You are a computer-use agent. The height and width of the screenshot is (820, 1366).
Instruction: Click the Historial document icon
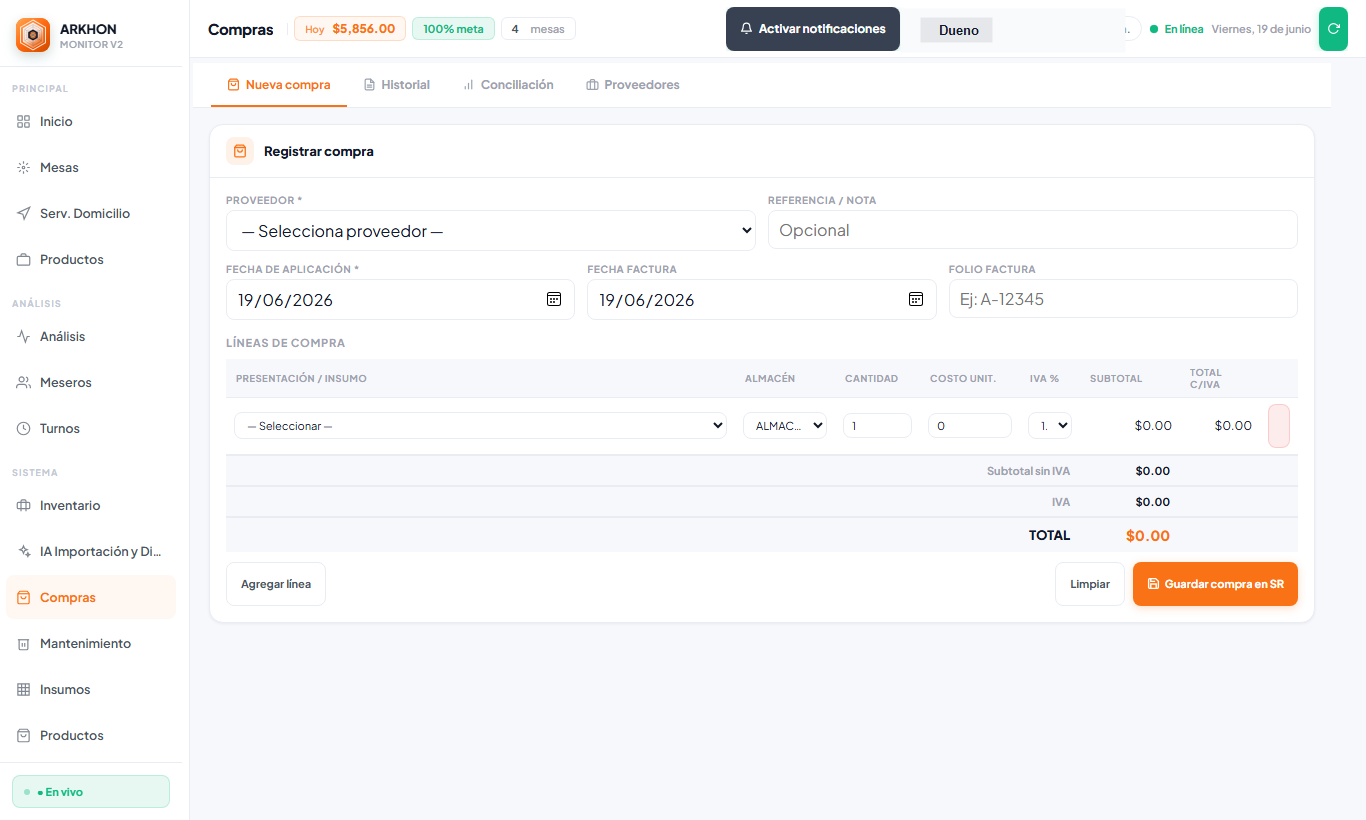pyautogui.click(x=369, y=85)
